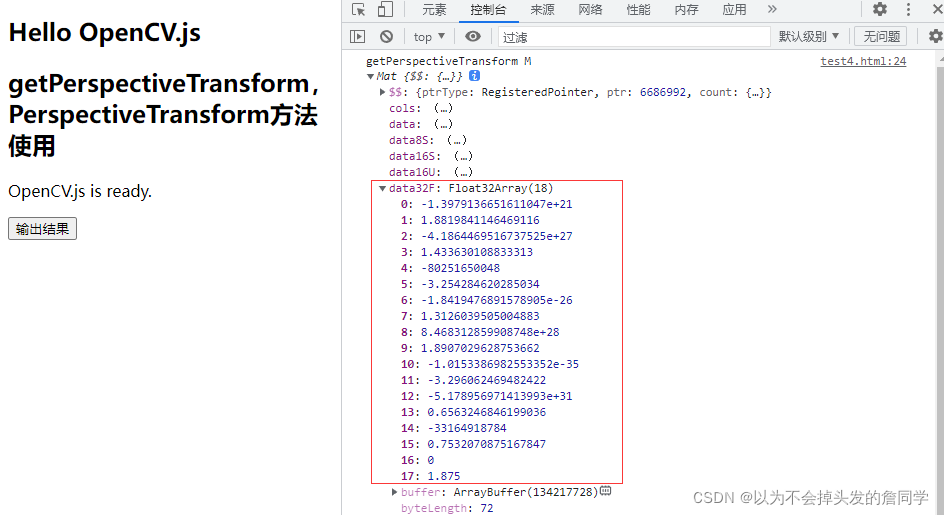Open DevTools settings gear icon
944x515 pixels.
coord(880,9)
